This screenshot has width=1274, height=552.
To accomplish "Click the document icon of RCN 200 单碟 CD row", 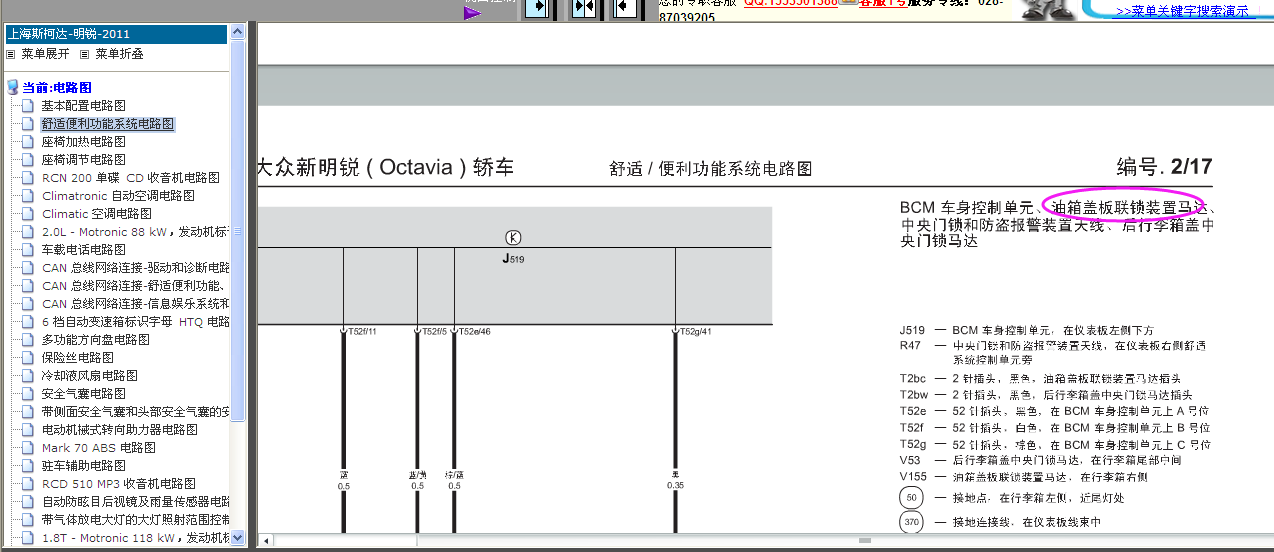I will pyautogui.click(x=28, y=178).
